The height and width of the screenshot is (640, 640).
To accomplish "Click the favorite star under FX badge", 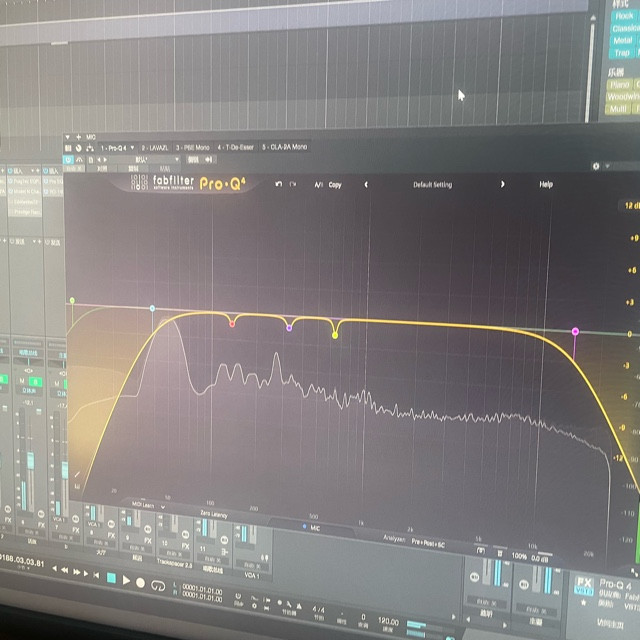I will click(x=584, y=602).
